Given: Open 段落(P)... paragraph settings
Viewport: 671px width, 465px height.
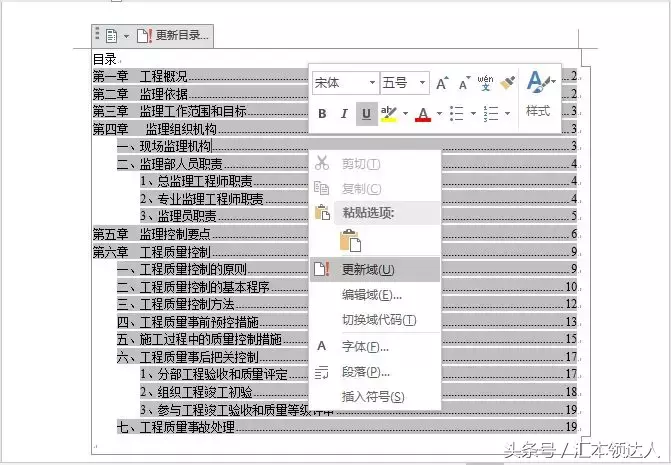Looking at the screenshot, I should 366,372.
